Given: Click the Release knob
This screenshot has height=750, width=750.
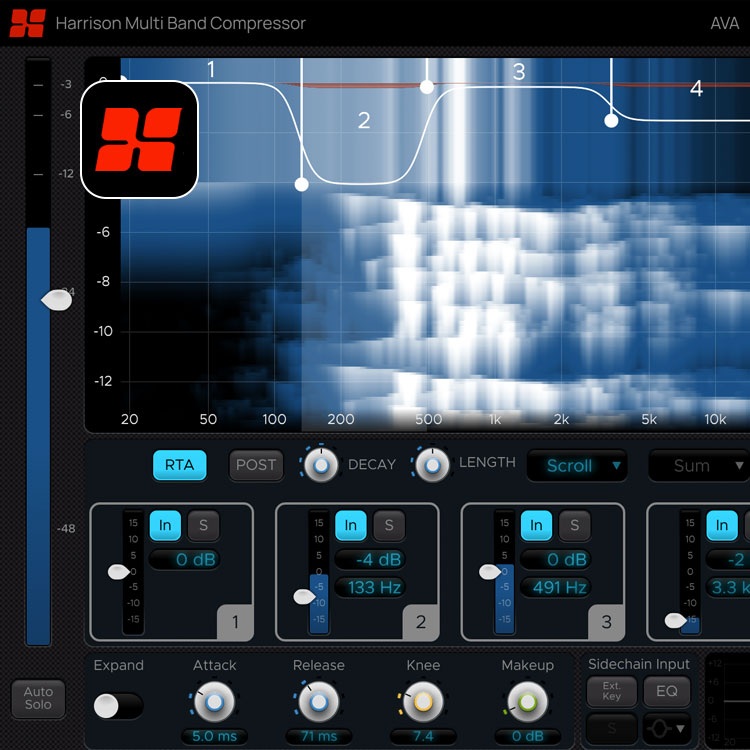Looking at the screenshot, I should click(318, 702).
